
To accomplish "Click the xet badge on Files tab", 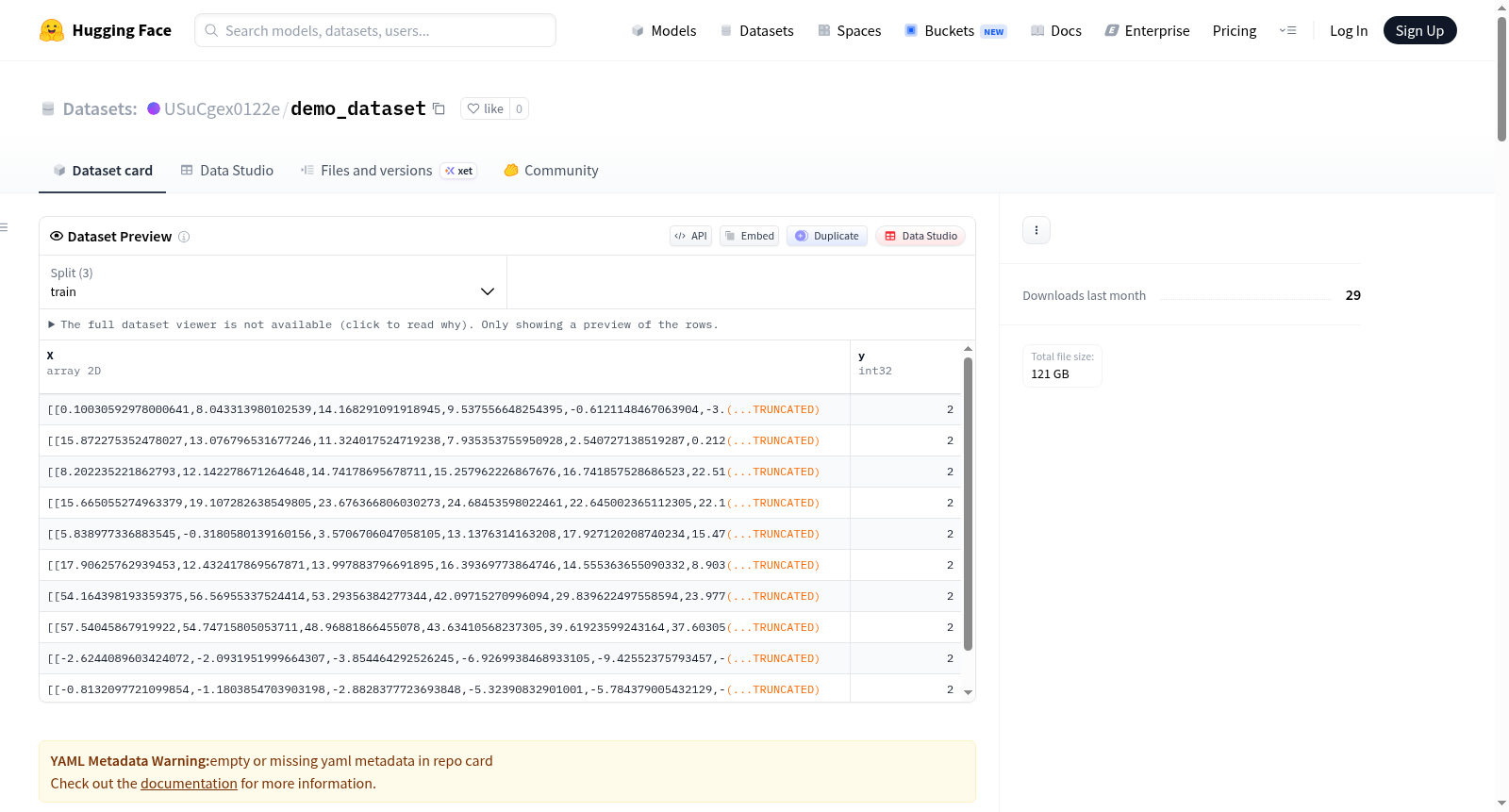I will click(x=459, y=171).
